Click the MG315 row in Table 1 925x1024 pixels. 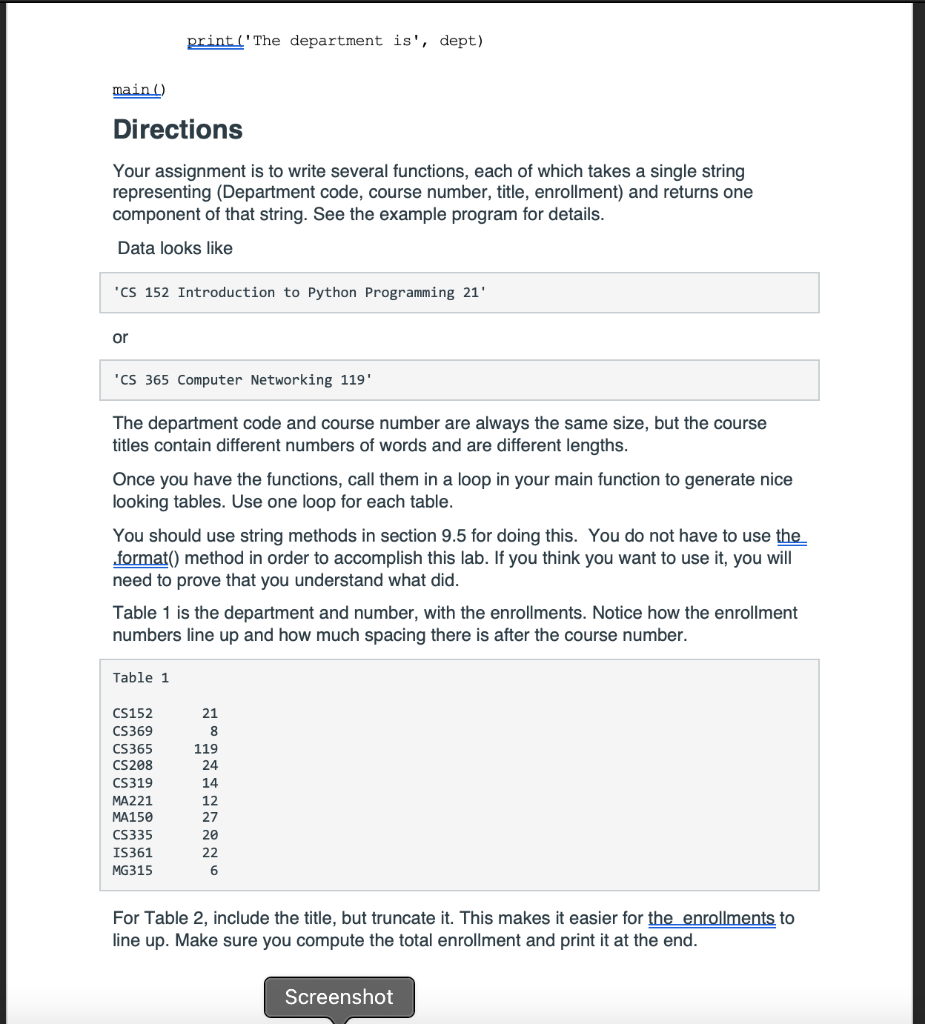point(165,870)
